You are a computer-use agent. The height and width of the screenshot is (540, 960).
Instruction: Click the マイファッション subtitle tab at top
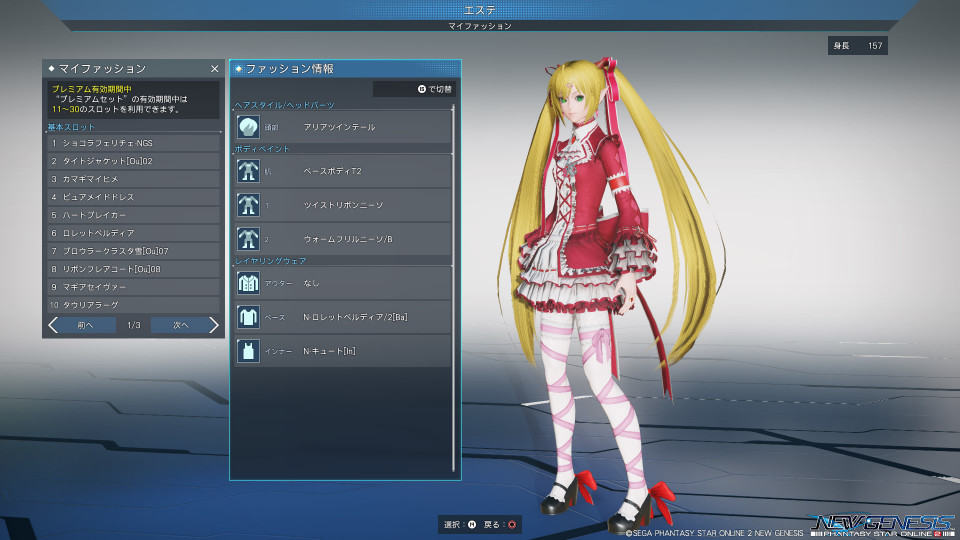[x=480, y=26]
